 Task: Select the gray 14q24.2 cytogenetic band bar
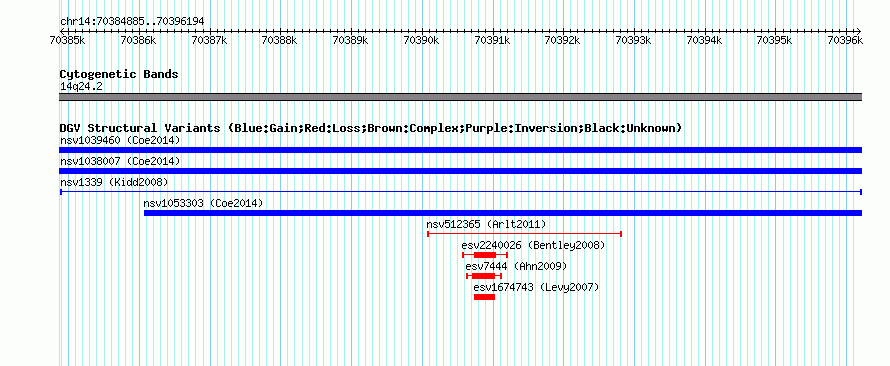pos(460,97)
